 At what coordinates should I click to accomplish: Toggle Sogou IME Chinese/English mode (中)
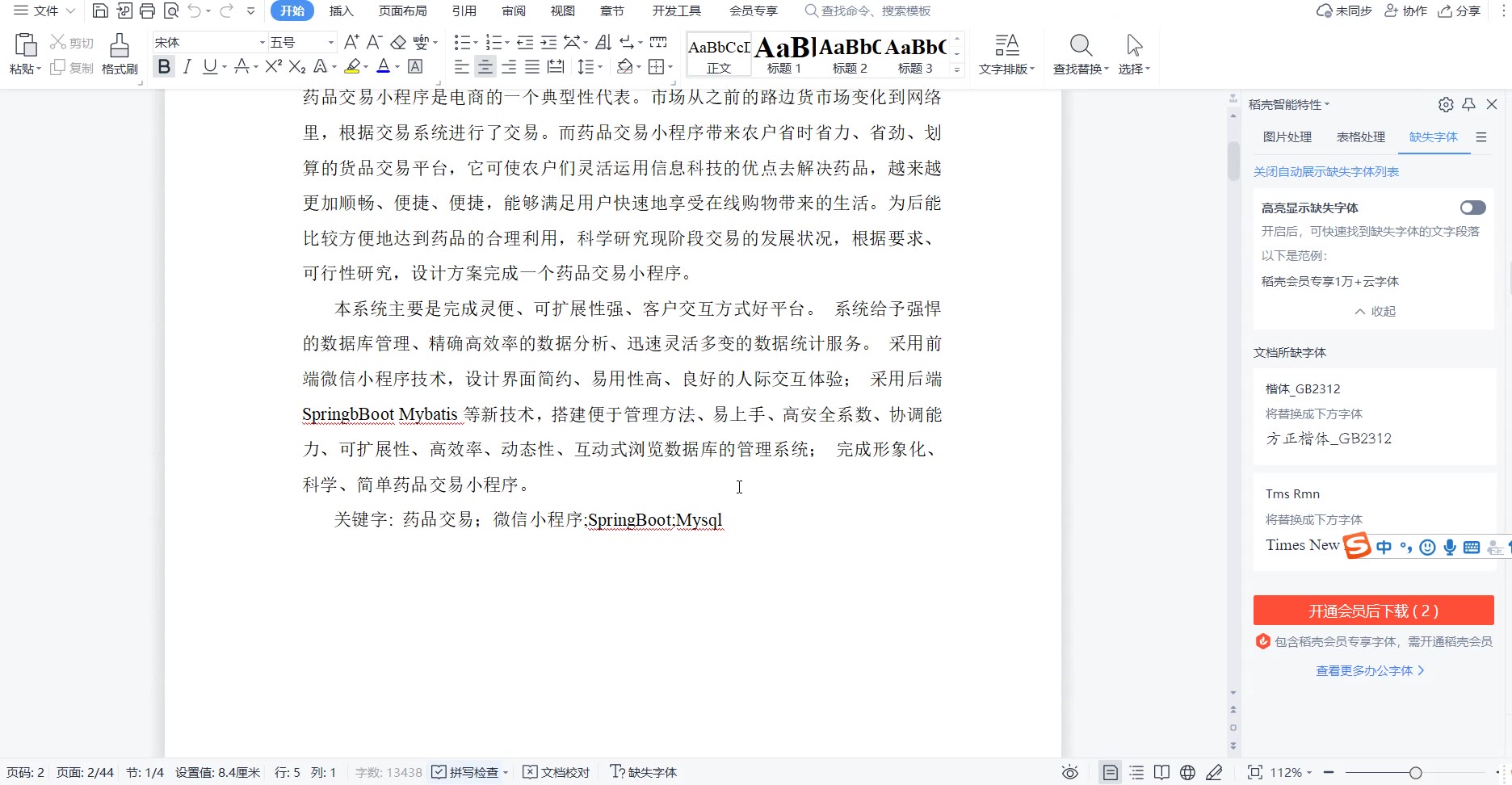click(x=1384, y=547)
